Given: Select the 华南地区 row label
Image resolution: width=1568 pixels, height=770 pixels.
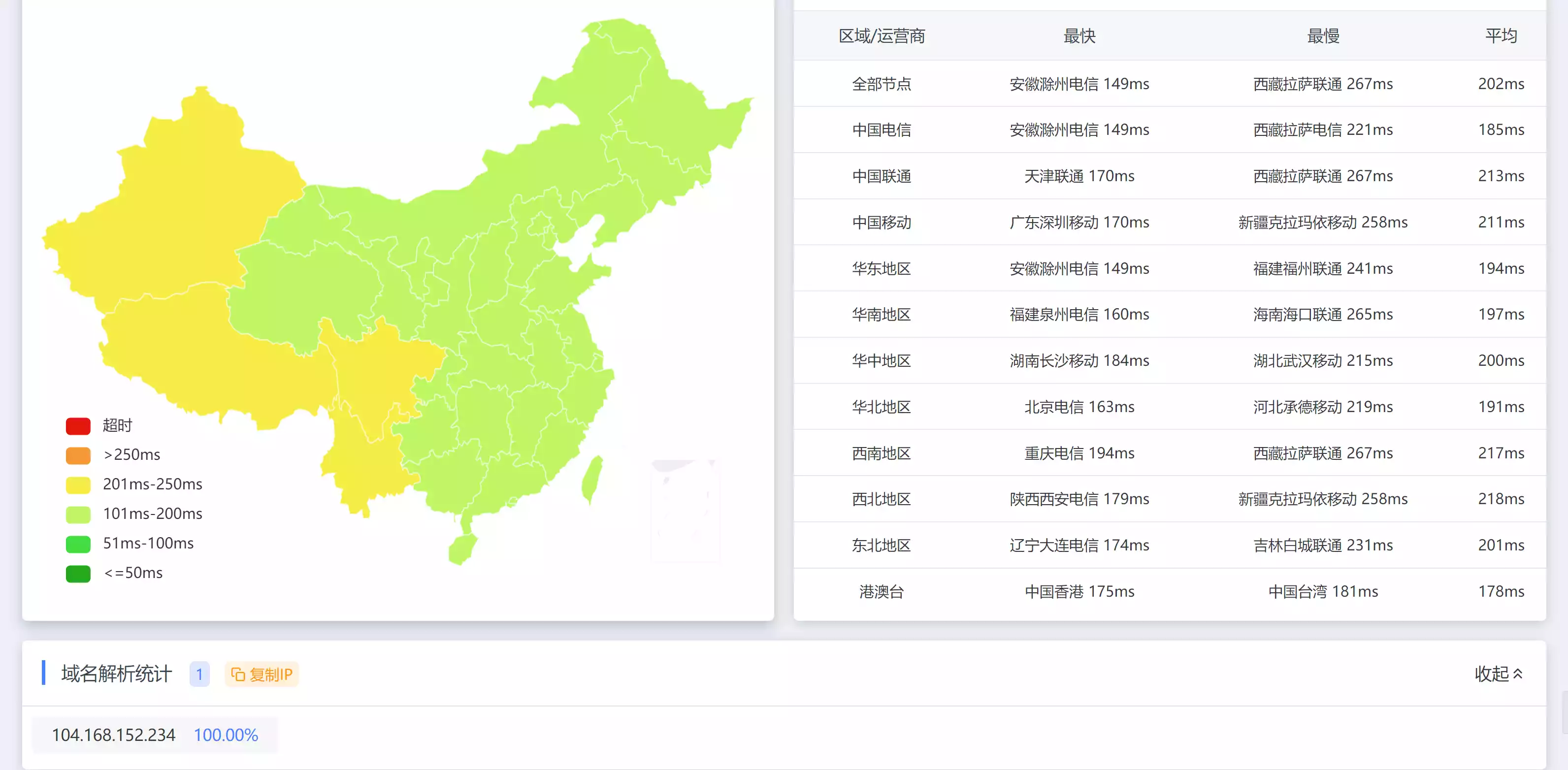Looking at the screenshot, I should click(882, 314).
